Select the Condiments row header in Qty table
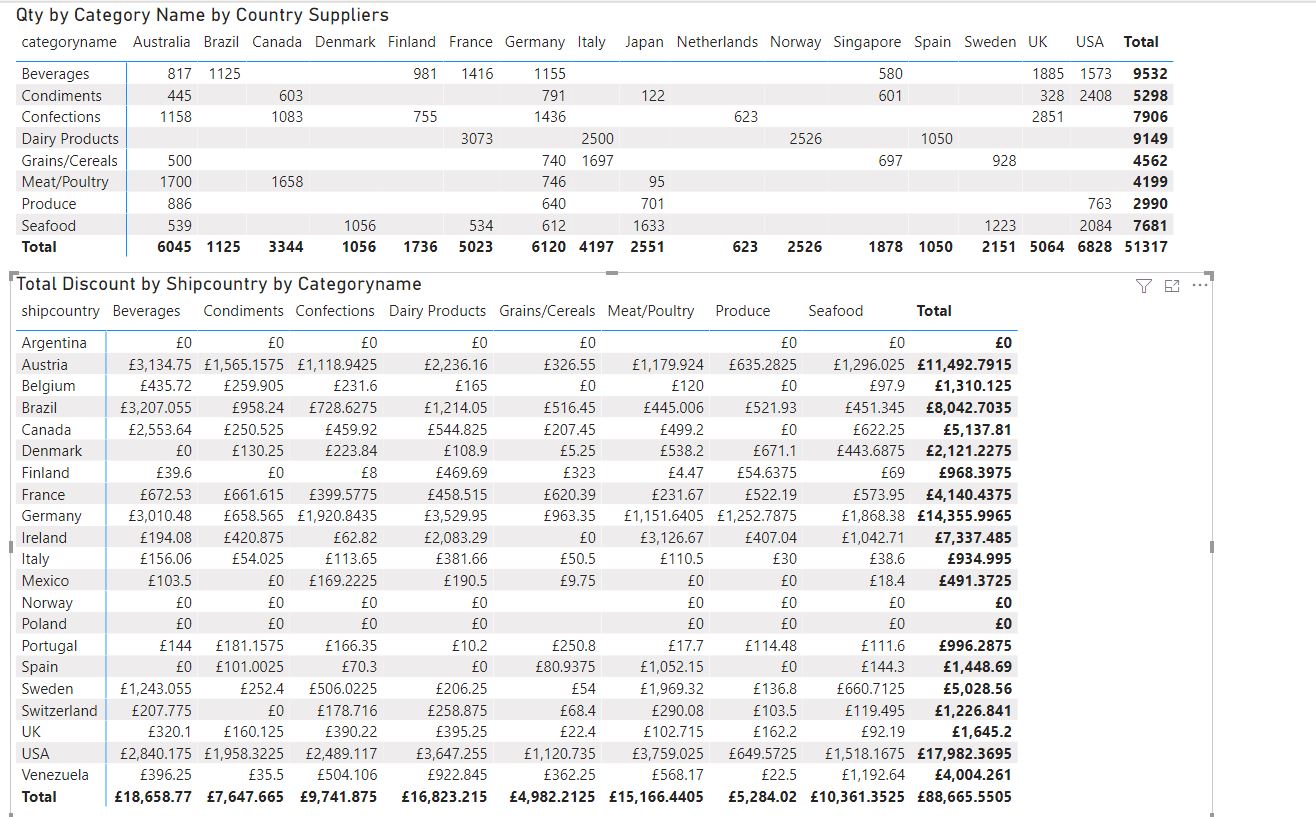Viewport: 1316px width, 817px height. click(61, 96)
